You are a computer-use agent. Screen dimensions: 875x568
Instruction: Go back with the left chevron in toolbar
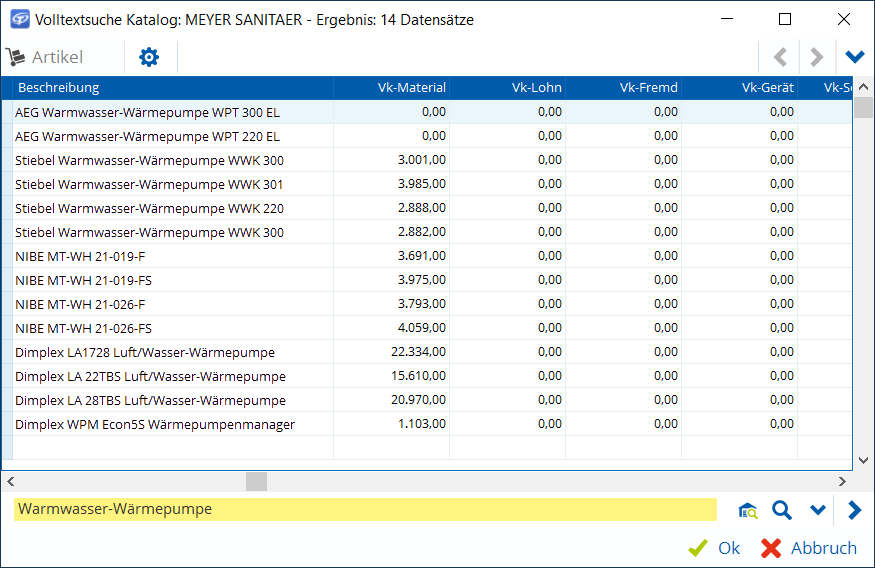[780, 57]
